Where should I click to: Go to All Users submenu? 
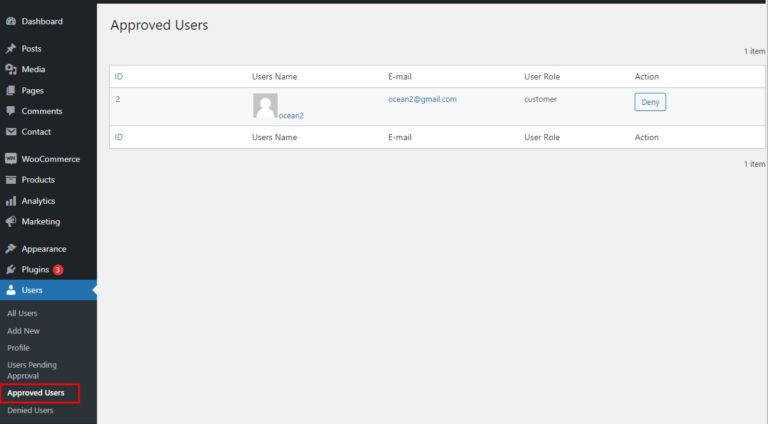[22, 313]
